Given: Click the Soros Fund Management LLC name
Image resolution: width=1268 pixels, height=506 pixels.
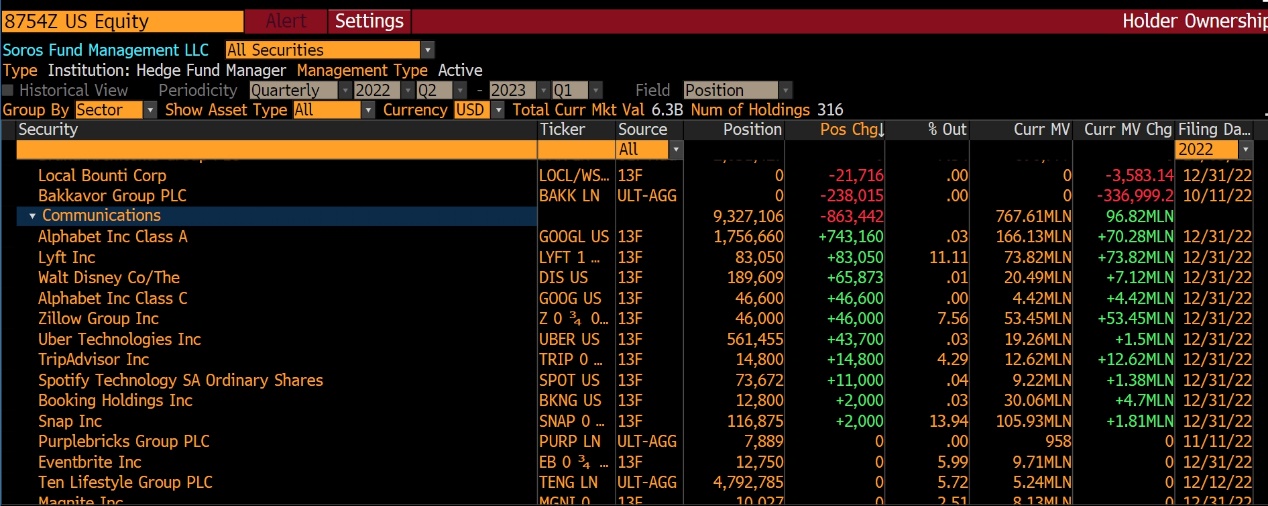Looking at the screenshot, I should tap(106, 50).
